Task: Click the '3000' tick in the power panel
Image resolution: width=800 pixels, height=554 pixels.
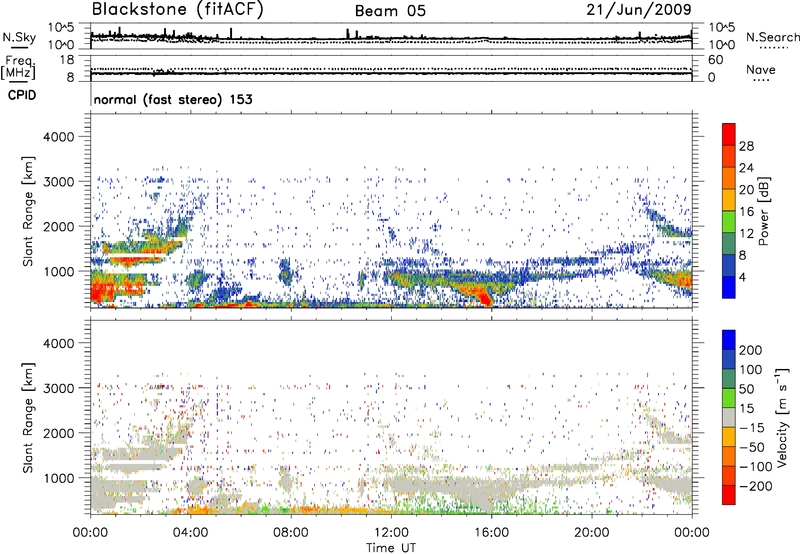Action: tap(59, 182)
